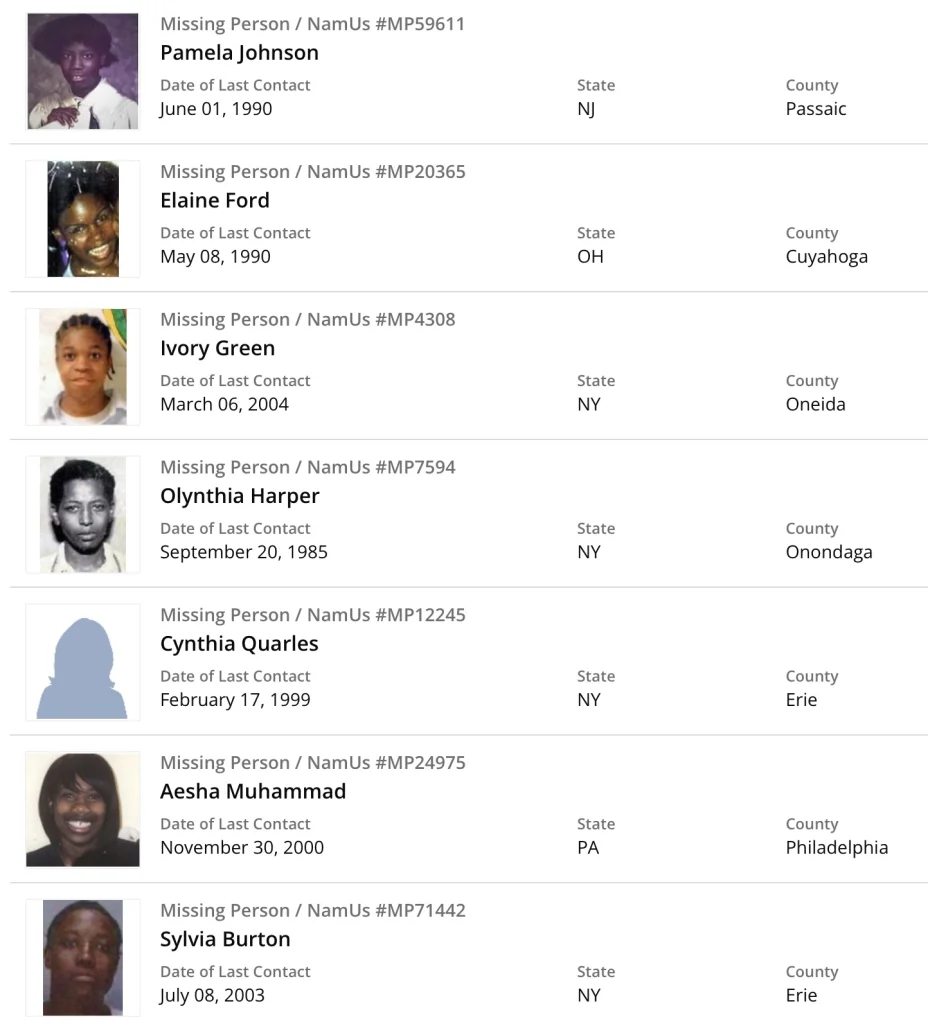This screenshot has height=1024, width=928.
Task: Open Sylvia Burton's photo thumbnail
Action: (x=83, y=958)
